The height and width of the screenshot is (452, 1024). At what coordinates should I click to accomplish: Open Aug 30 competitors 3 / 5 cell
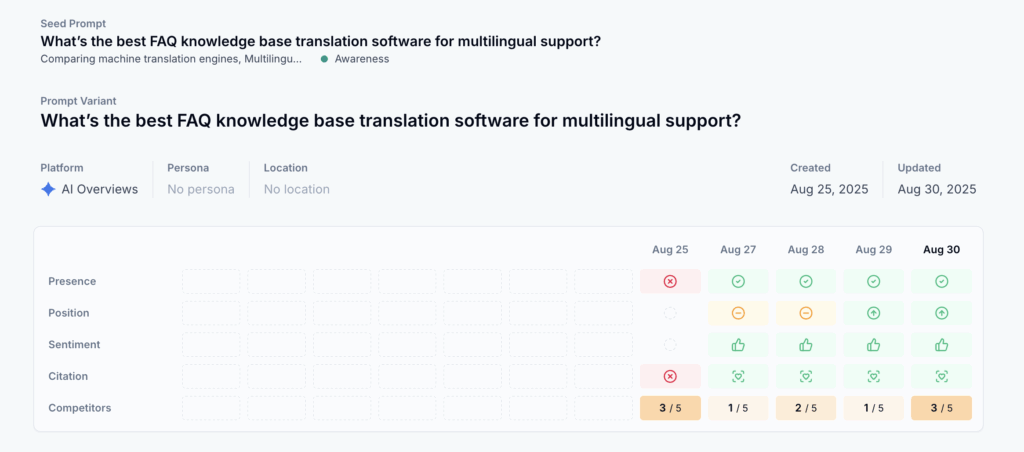coord(941,408)
